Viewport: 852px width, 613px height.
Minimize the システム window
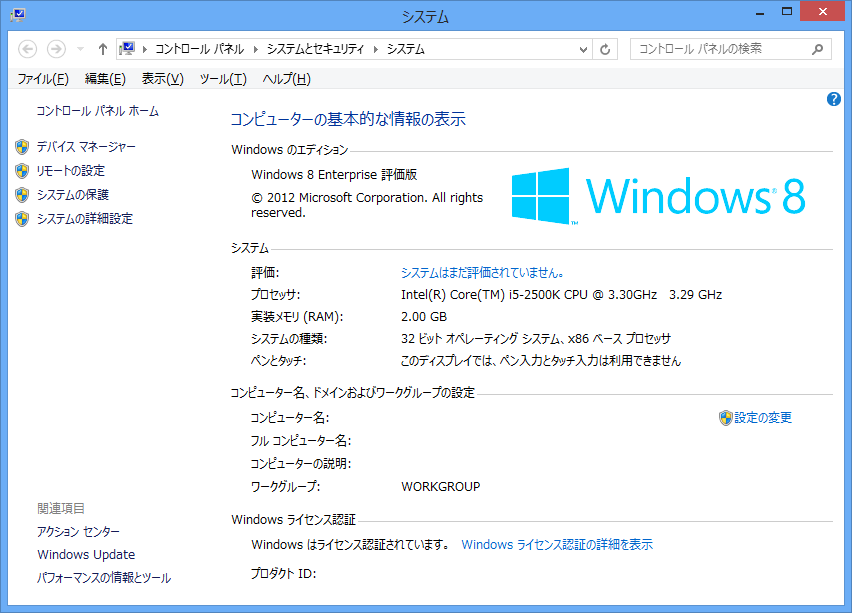tap(760, 12)
